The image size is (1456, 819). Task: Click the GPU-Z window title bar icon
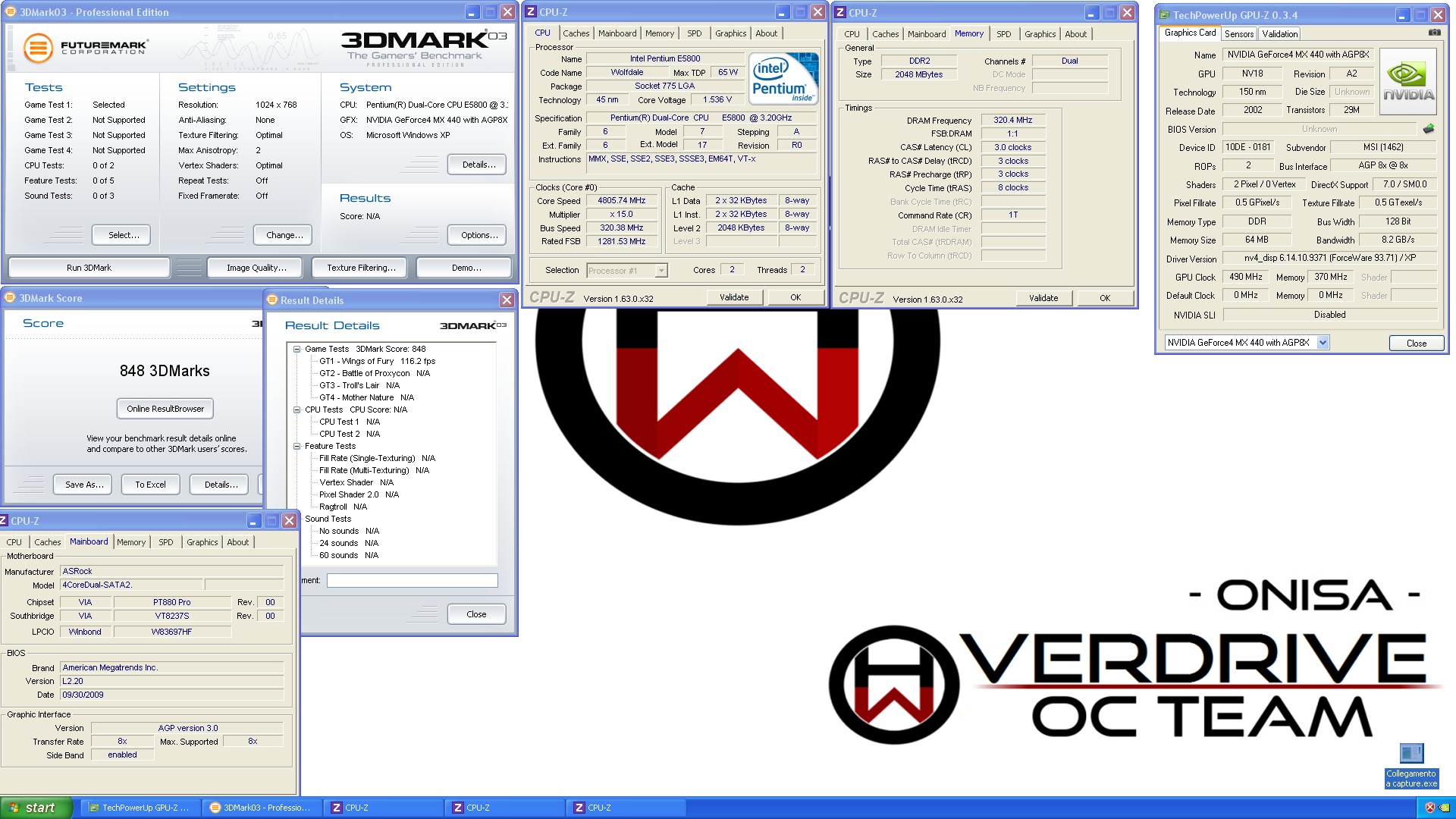[x=1165, y=15]
